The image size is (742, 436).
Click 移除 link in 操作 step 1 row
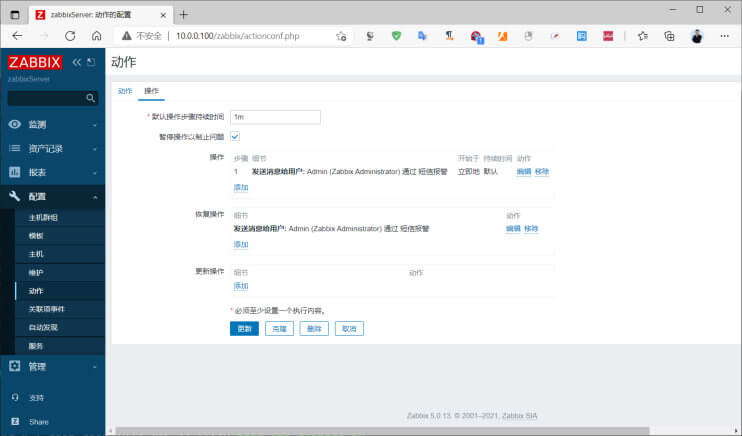pyautogui.click(x=542, y=172)
